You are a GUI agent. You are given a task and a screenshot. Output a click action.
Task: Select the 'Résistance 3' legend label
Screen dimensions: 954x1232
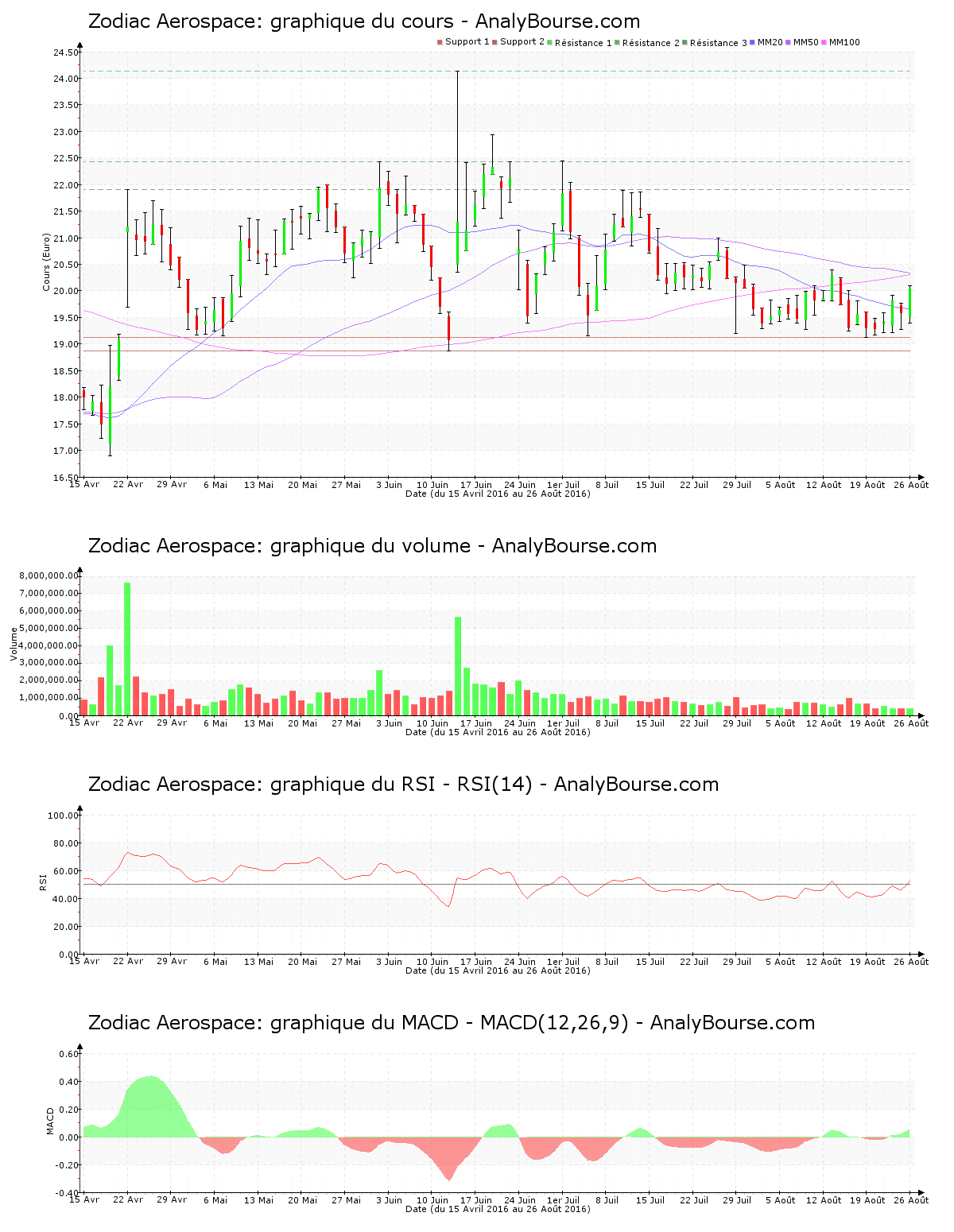[x=719, y=43]
